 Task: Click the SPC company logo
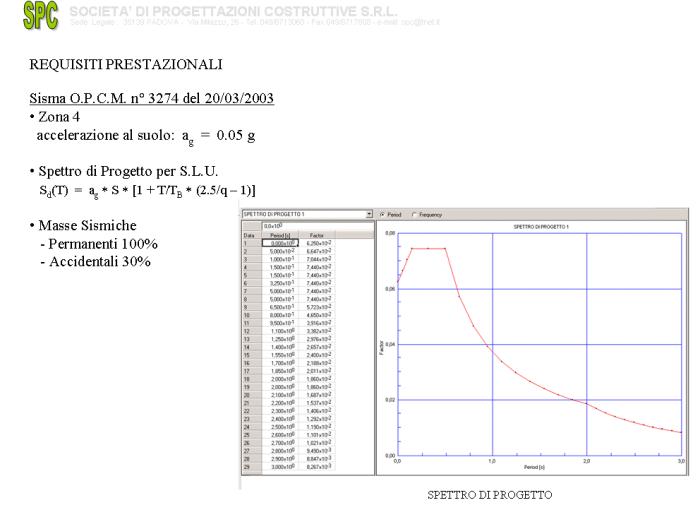pos(40,15)
